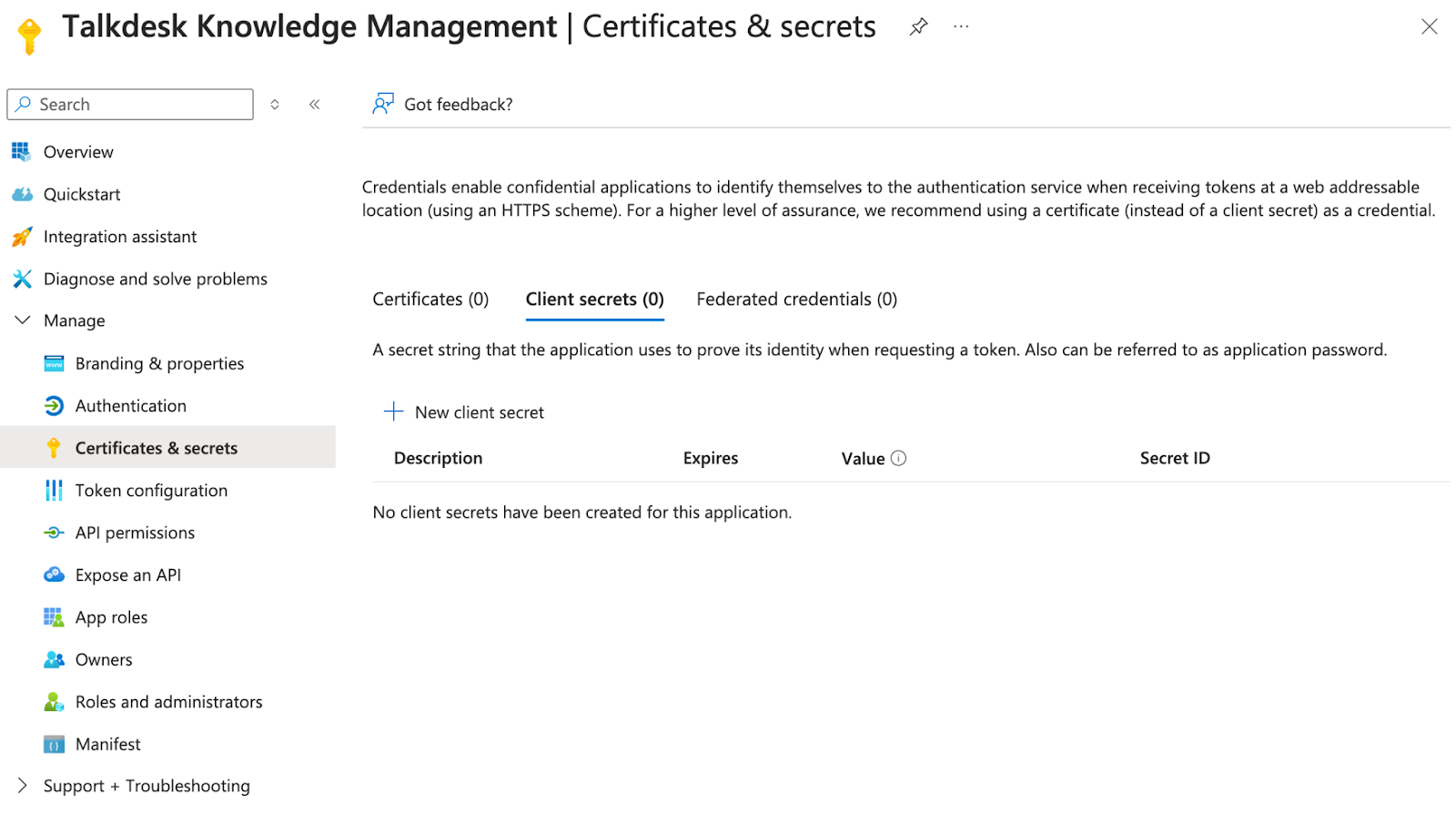The width and height of the screenshot is (1456, 813).
Task: Click the Integration assistant rocket icon
Action: 22,237
